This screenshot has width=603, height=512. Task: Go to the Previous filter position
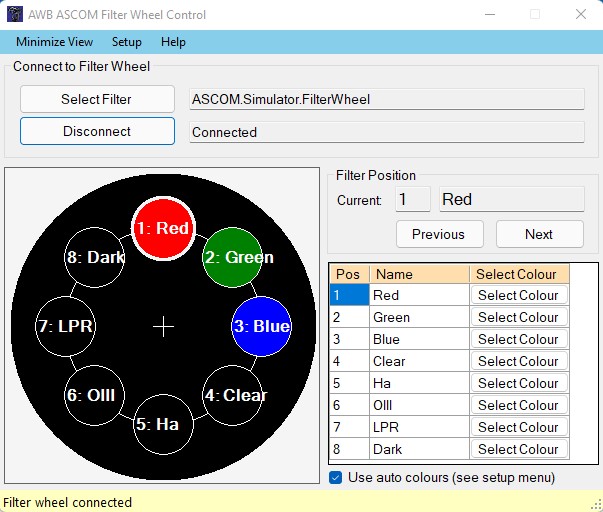[x=439, y=234]
